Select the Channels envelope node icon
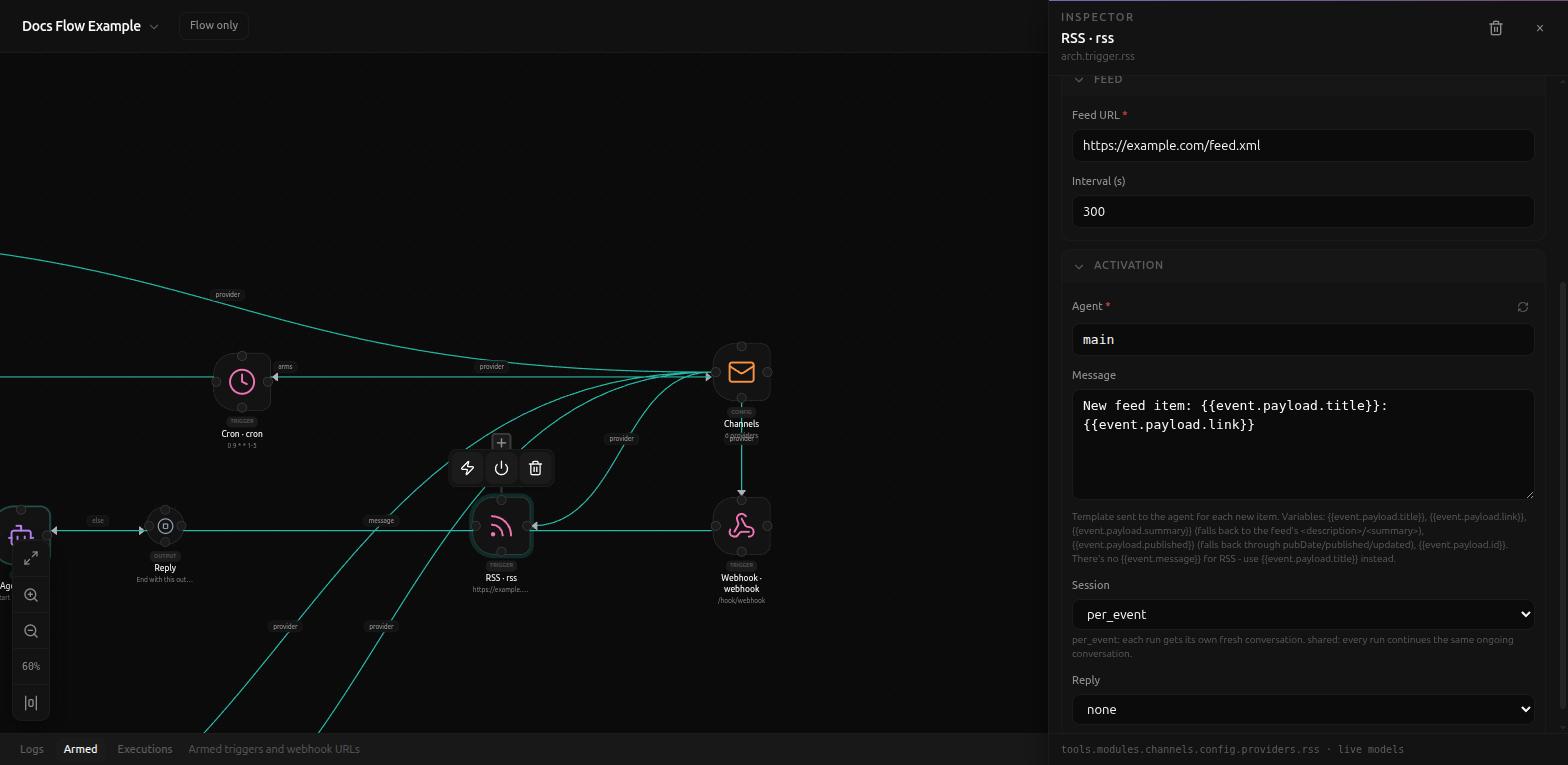 tap(741, 372)
